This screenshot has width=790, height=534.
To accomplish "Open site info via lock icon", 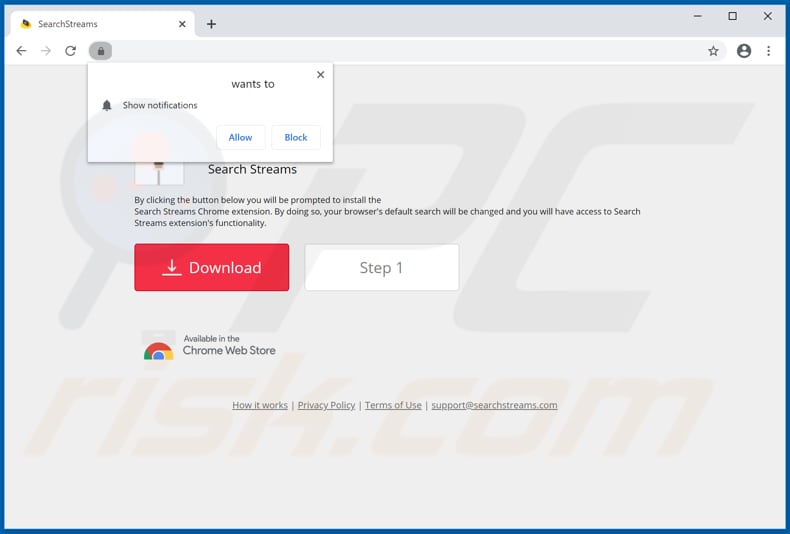I will click(x=100, y=51).
